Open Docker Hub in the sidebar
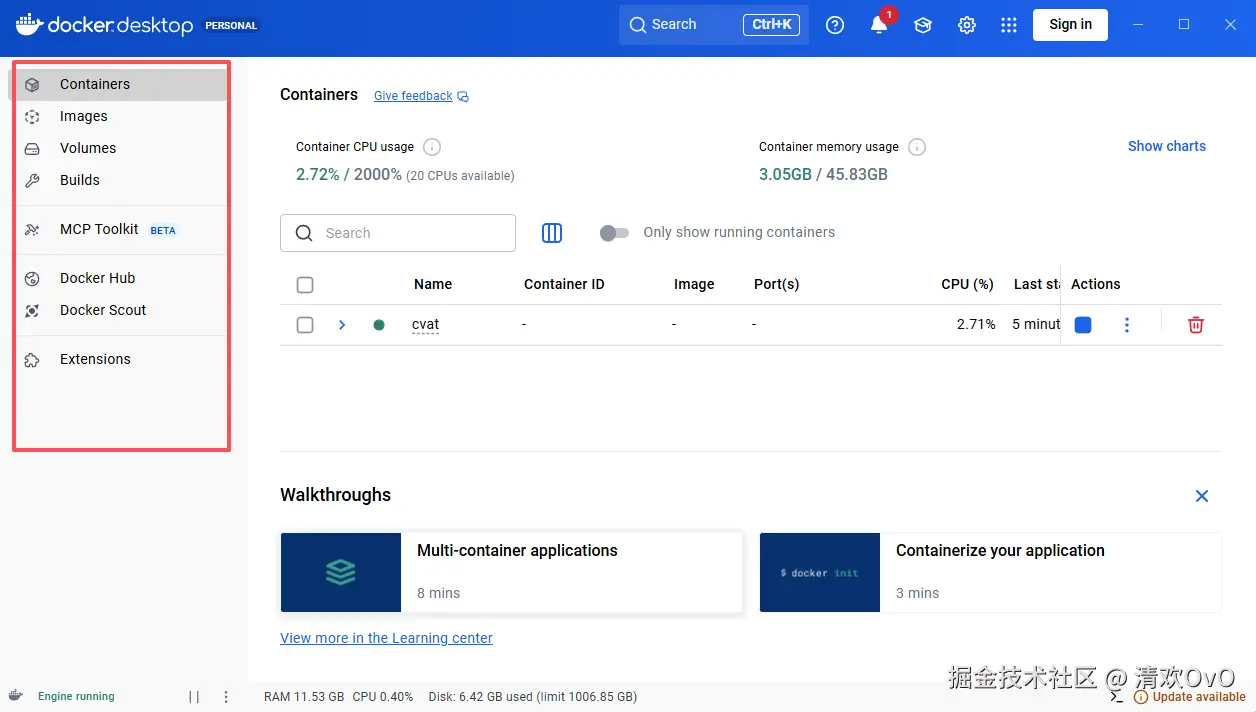Viewport: 1256px width, 712px height. pos(118,279)
